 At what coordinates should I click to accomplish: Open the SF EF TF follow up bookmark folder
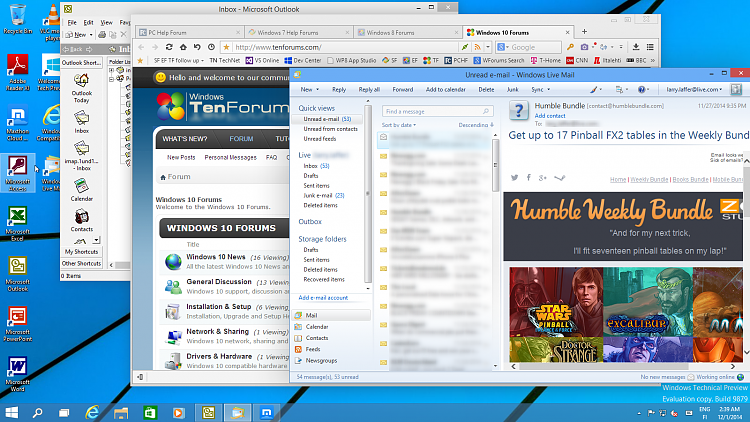pyautogui.click(x=178, y=60)
